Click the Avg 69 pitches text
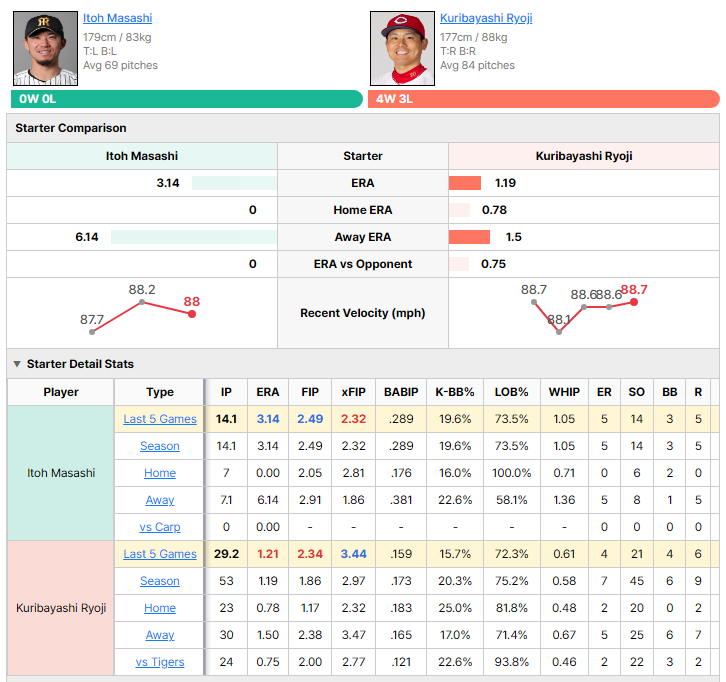Screen dimensions: 726x682 pos(120,65)
